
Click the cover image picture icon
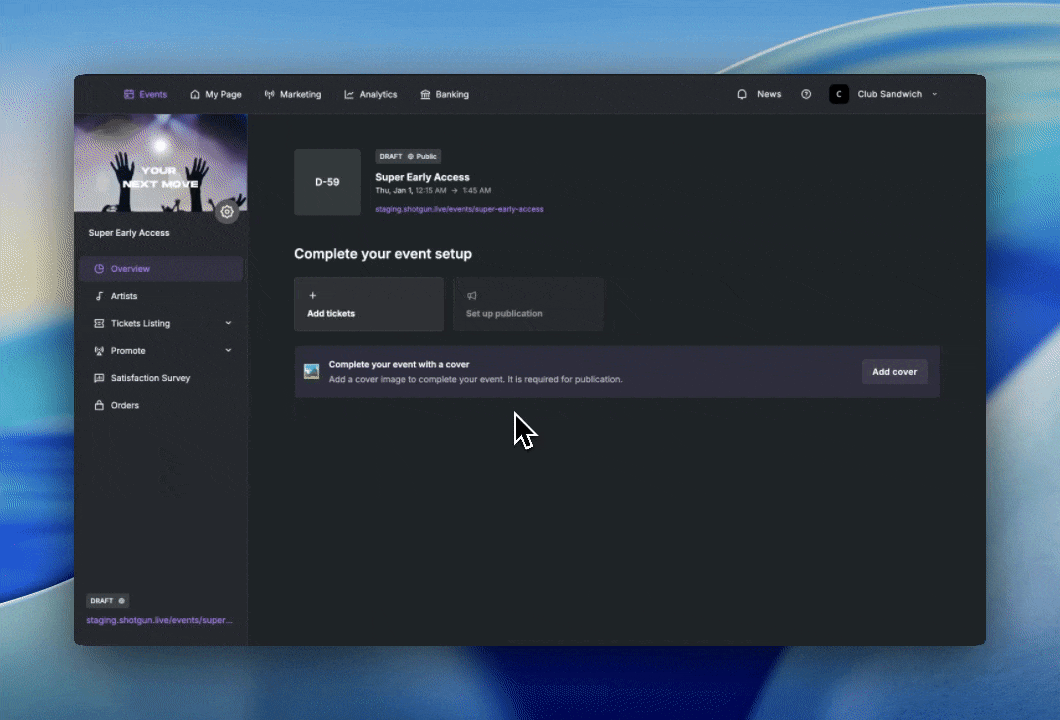[311, 371]
